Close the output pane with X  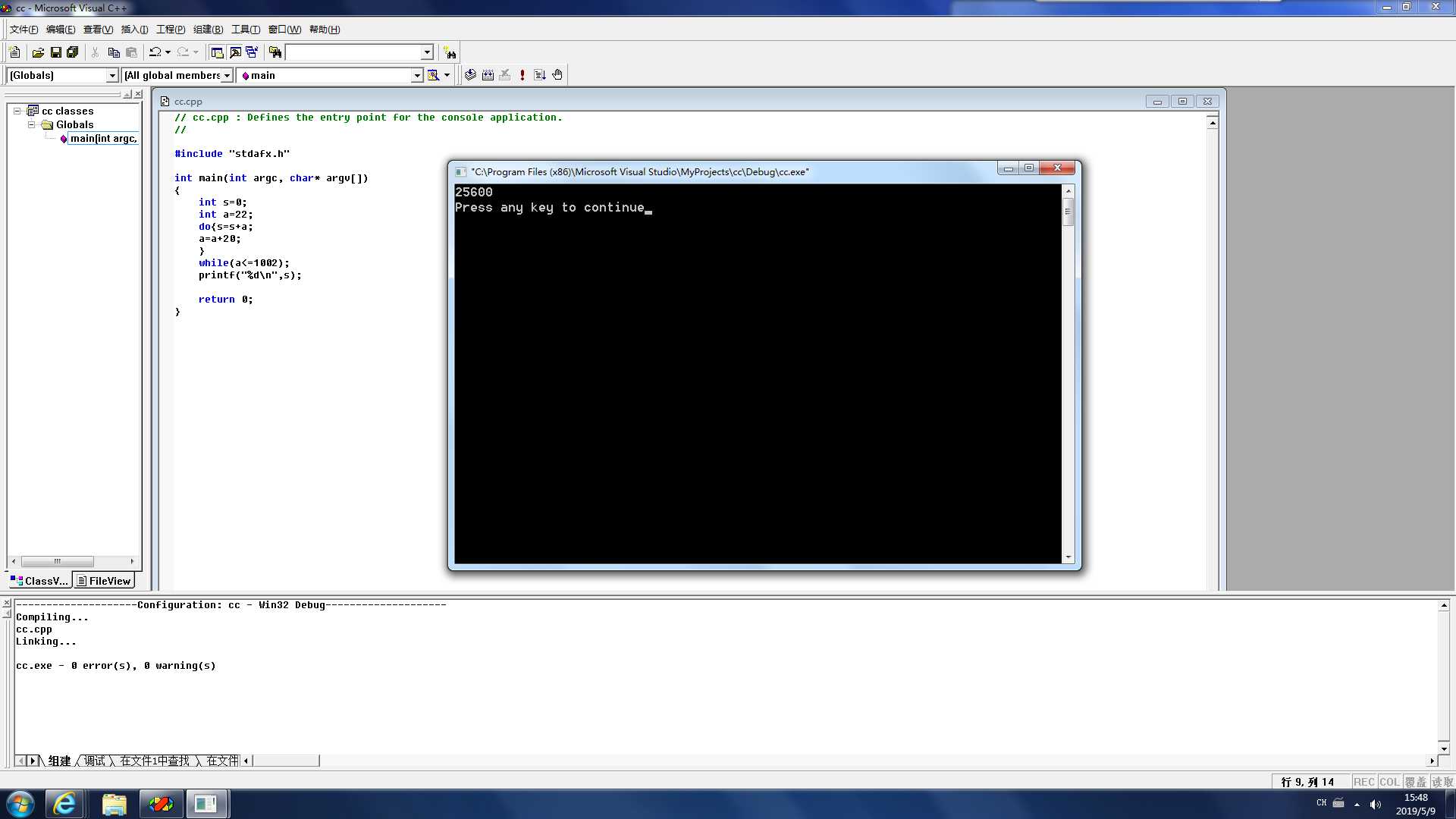[x=7, y=603]
